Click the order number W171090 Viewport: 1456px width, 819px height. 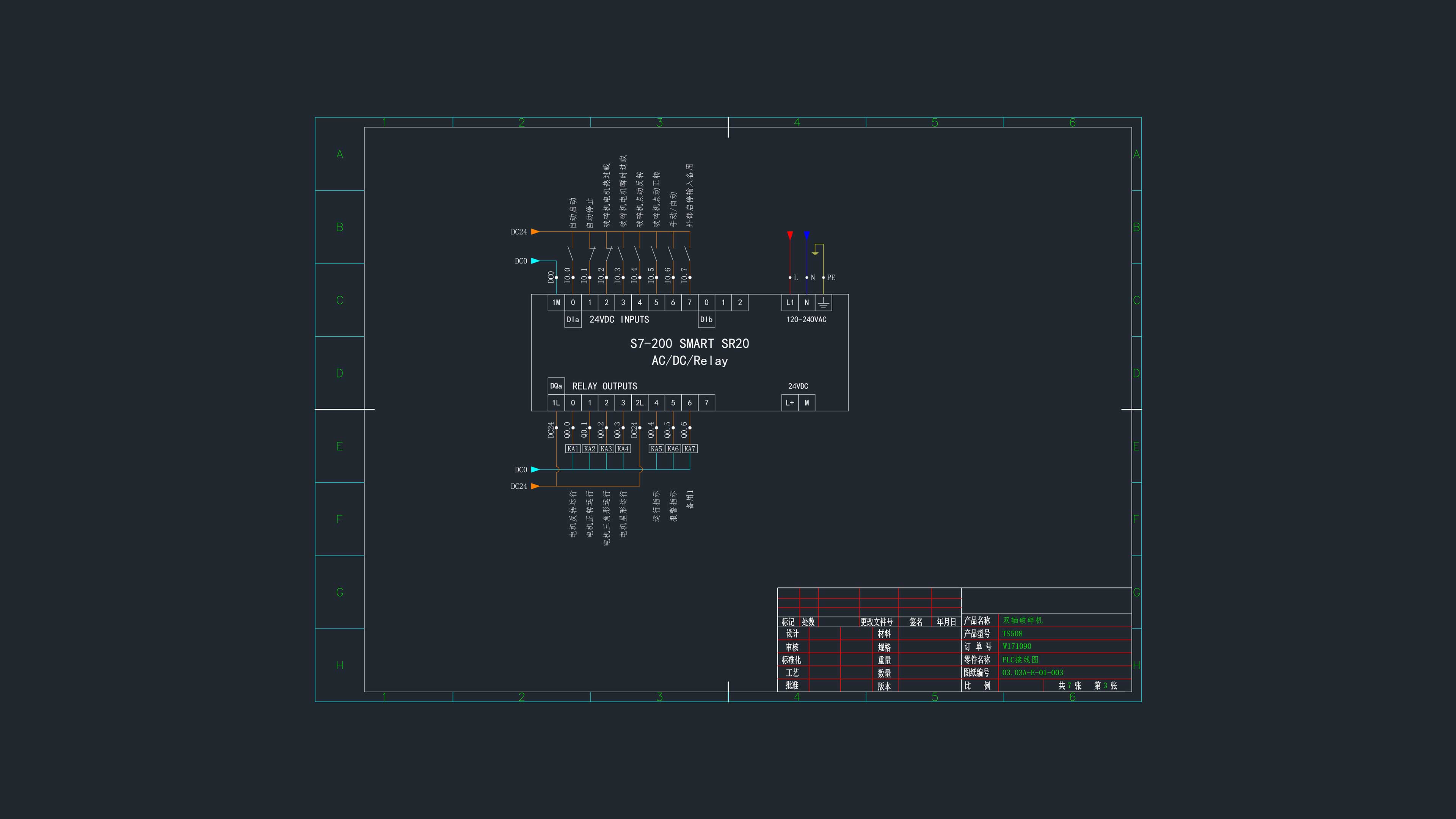1017,646
